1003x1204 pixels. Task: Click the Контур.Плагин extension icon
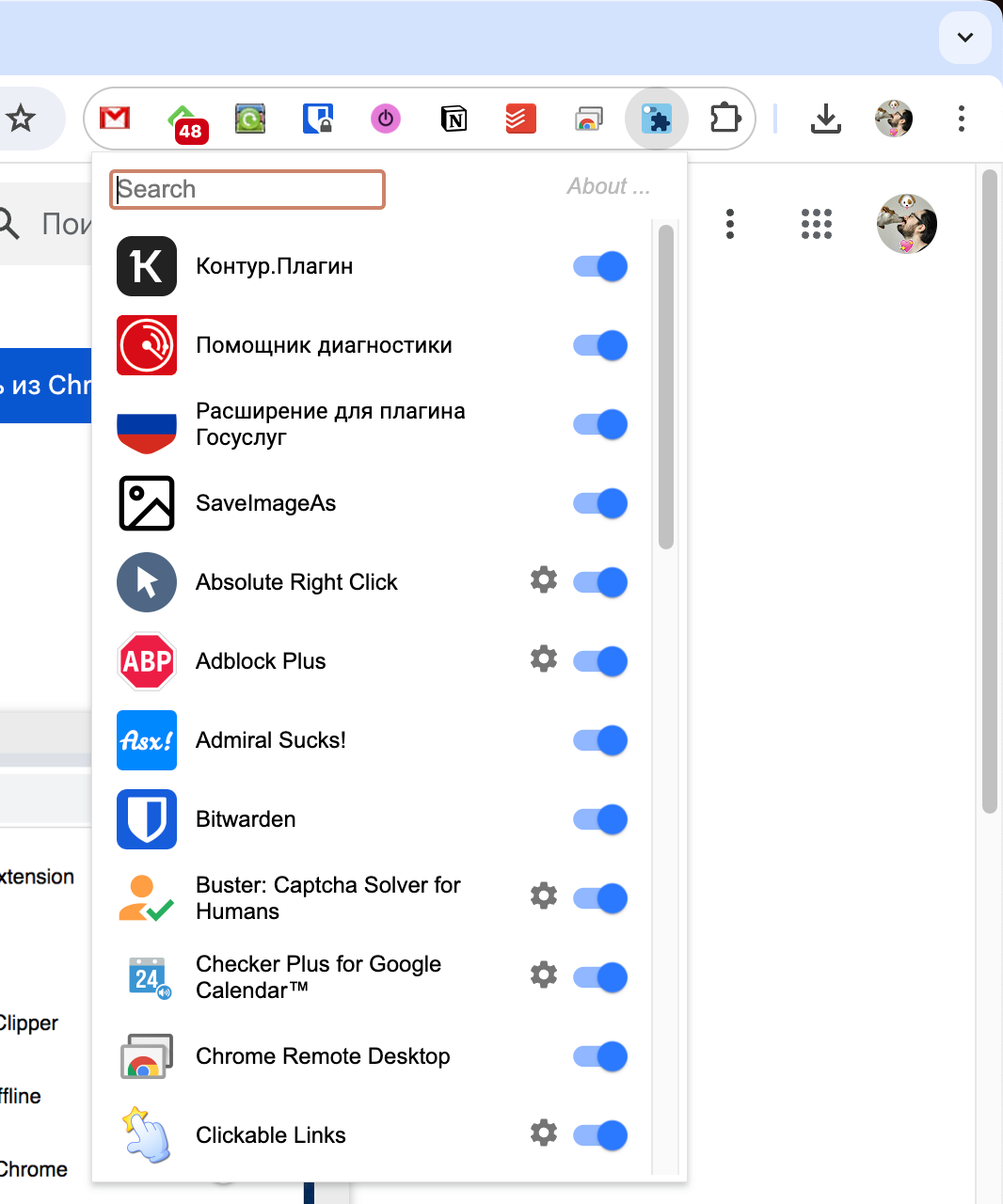(x=147, y=266)
